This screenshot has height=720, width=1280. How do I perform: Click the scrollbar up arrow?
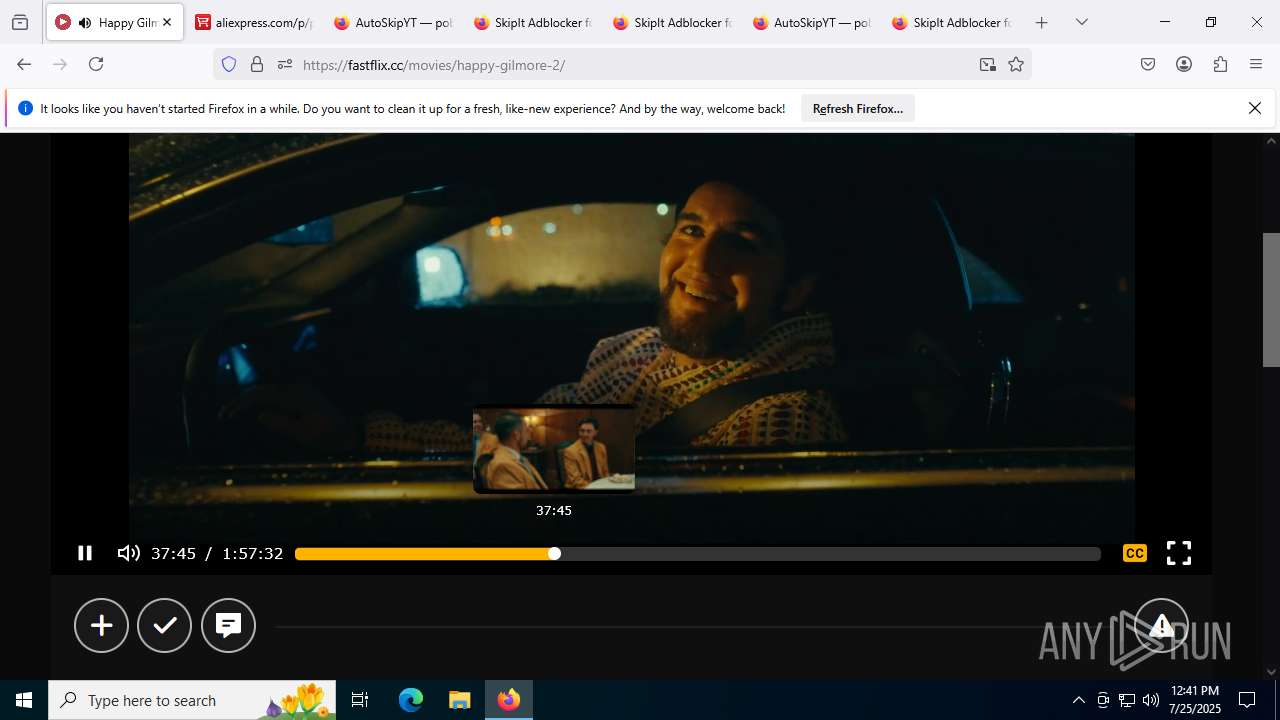(x=1271, y=141)
